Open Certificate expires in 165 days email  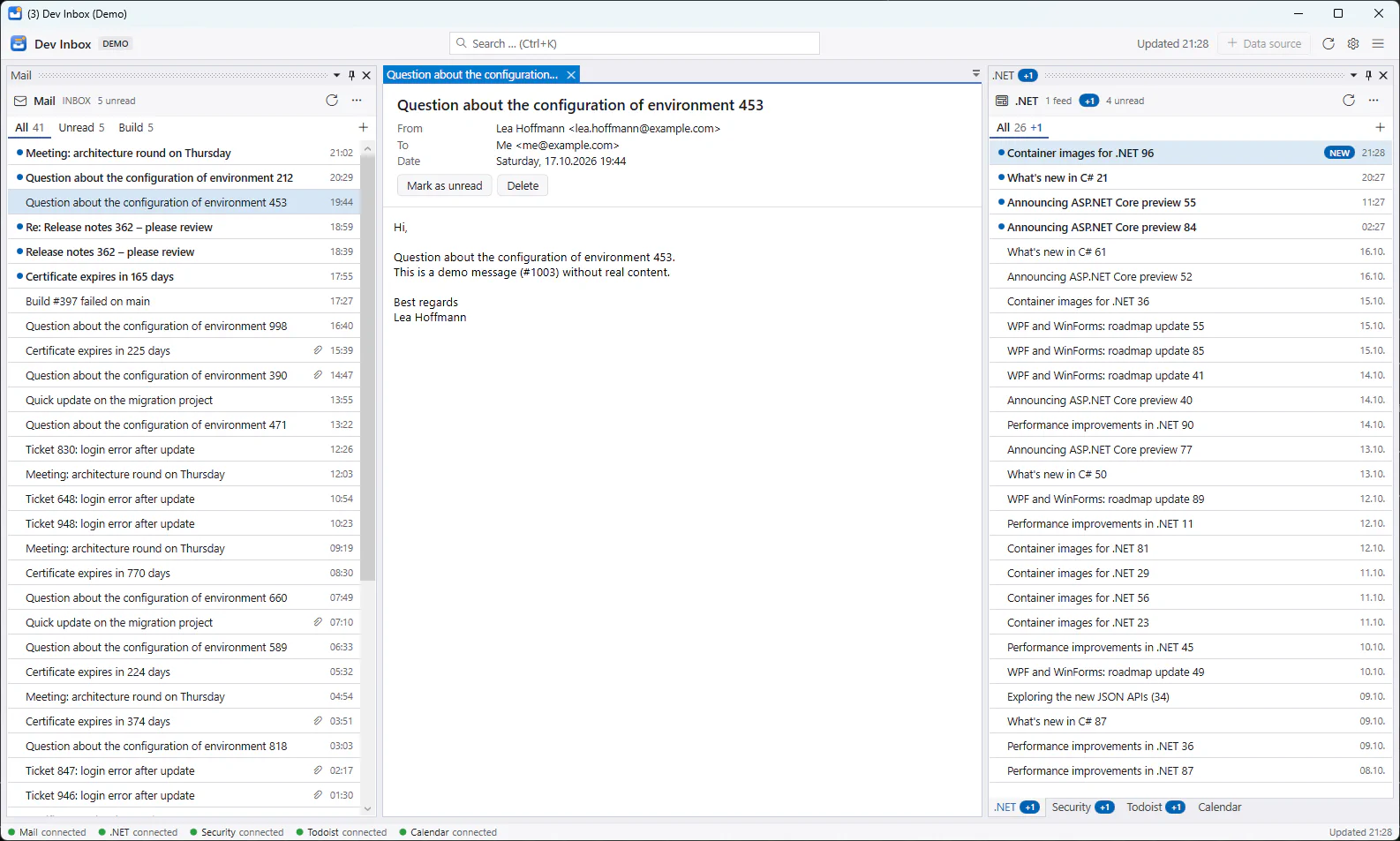[x=184, y=276]
